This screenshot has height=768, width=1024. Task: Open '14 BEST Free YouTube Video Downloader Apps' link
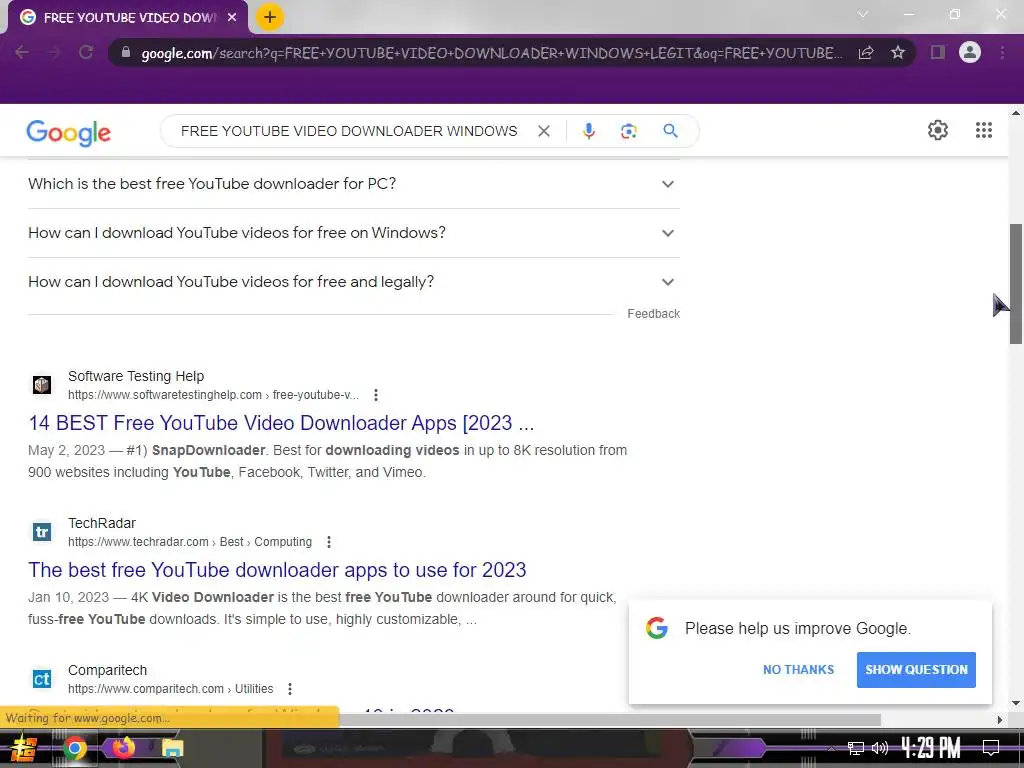point(281,423)
